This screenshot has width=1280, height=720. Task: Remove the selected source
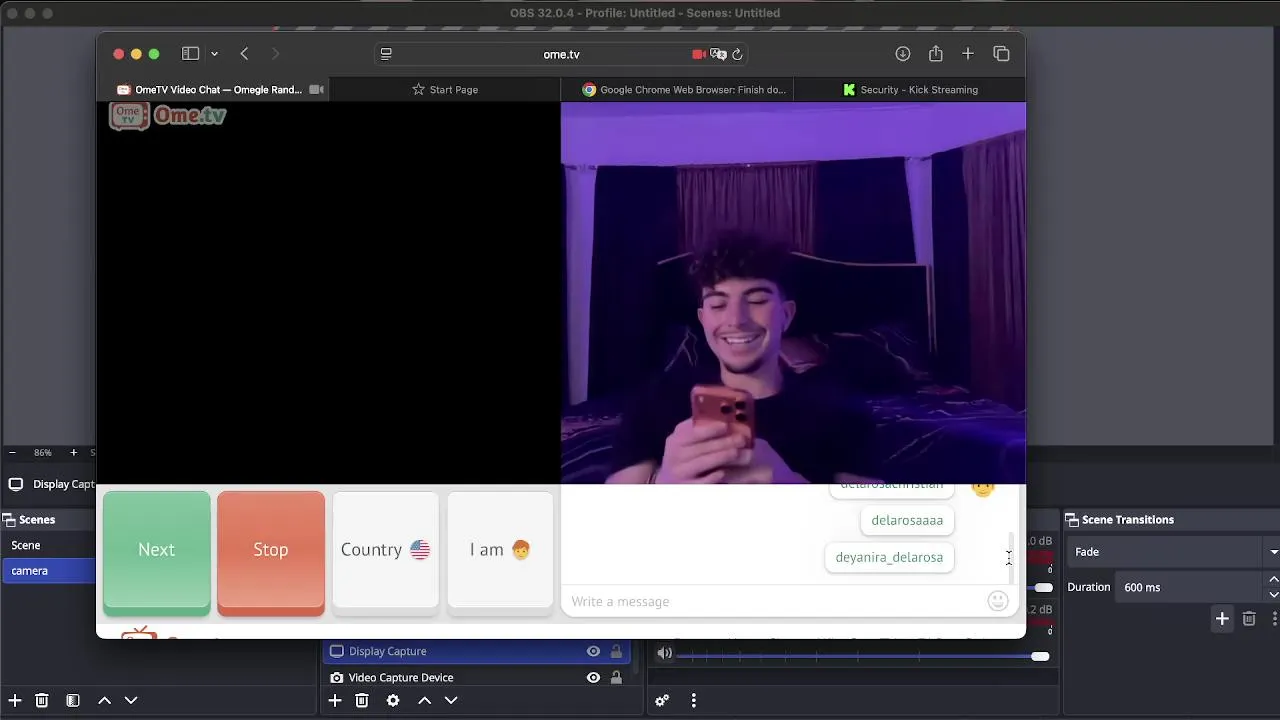pos(362,701)
